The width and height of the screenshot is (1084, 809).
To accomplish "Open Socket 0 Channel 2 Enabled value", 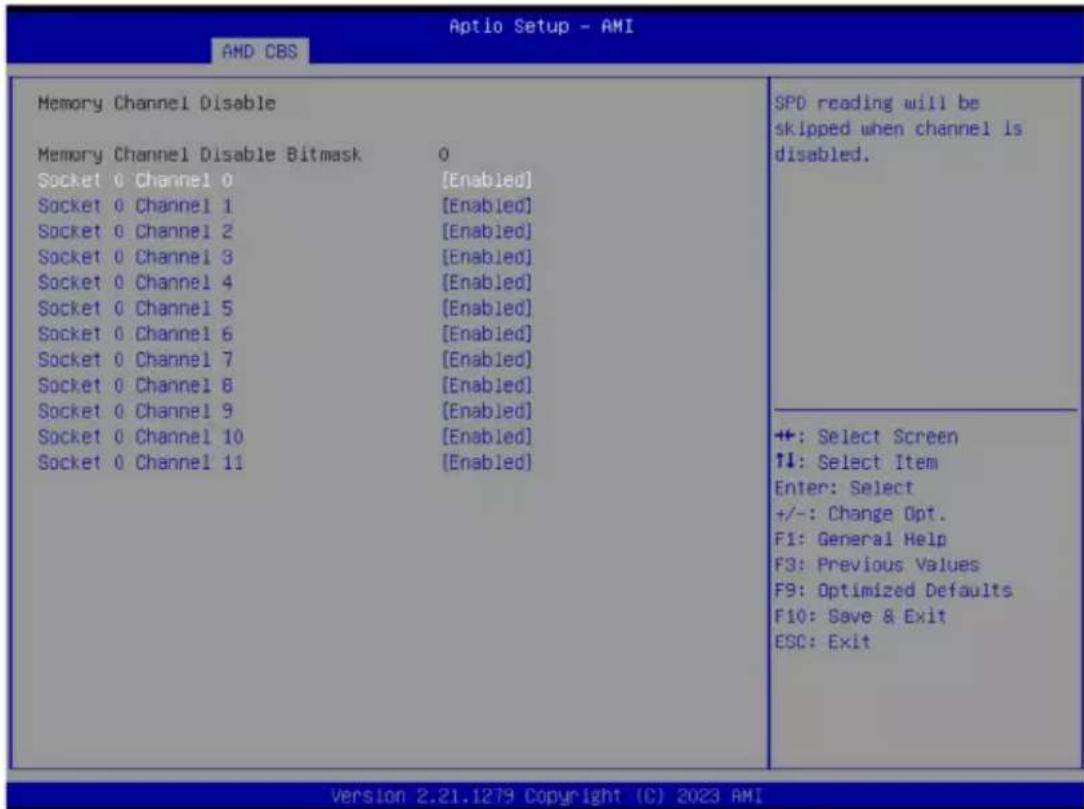I will (487, 232).
